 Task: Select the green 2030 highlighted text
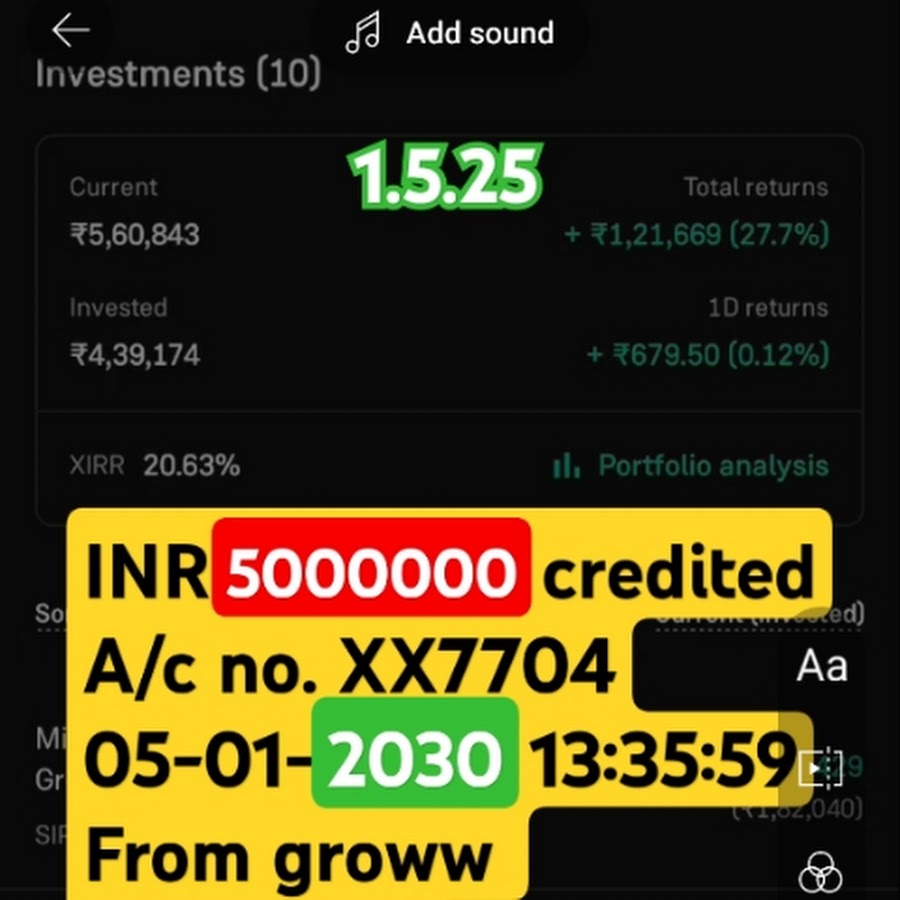415,753
